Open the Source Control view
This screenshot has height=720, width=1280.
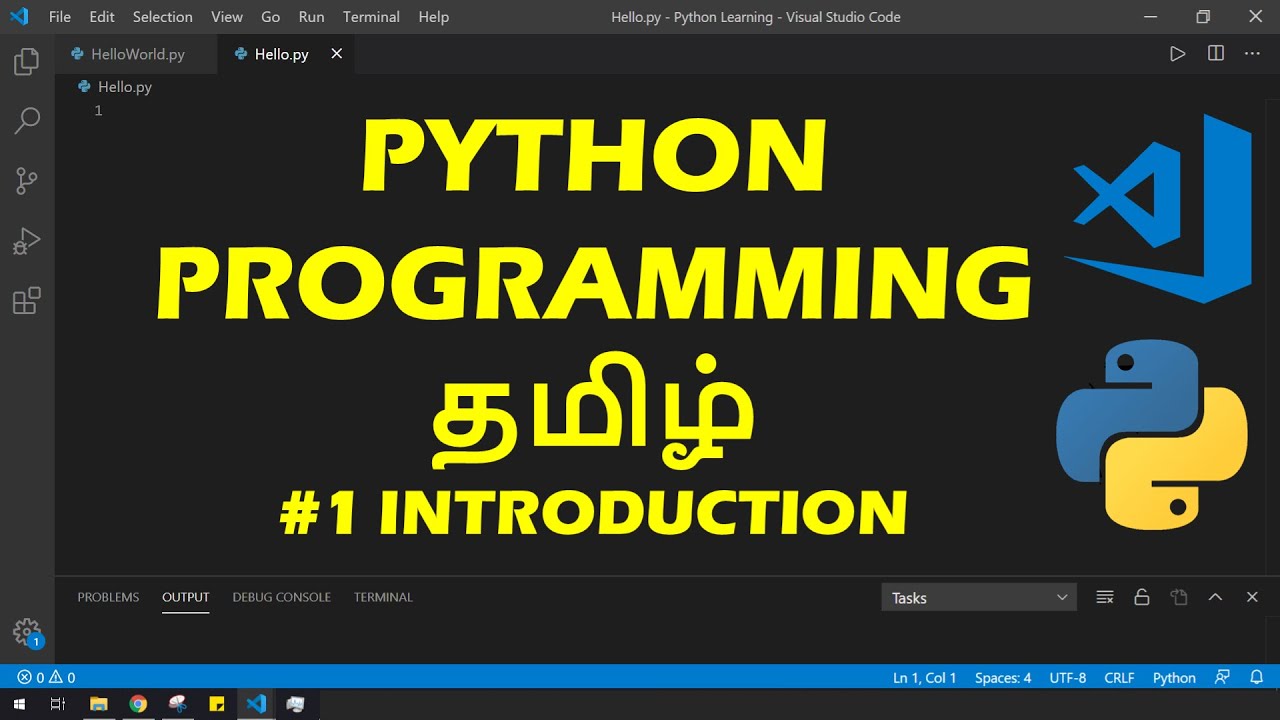(x=27, y=181)
